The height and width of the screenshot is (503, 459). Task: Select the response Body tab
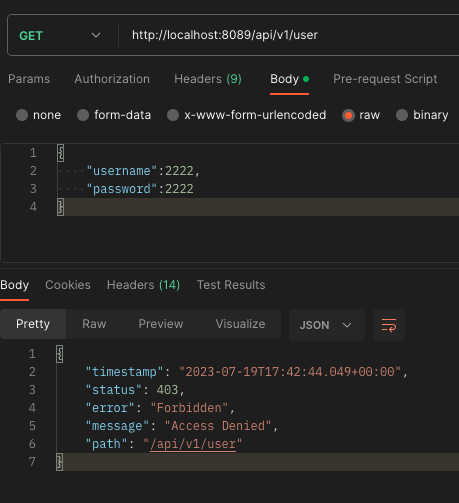(14, 285)
